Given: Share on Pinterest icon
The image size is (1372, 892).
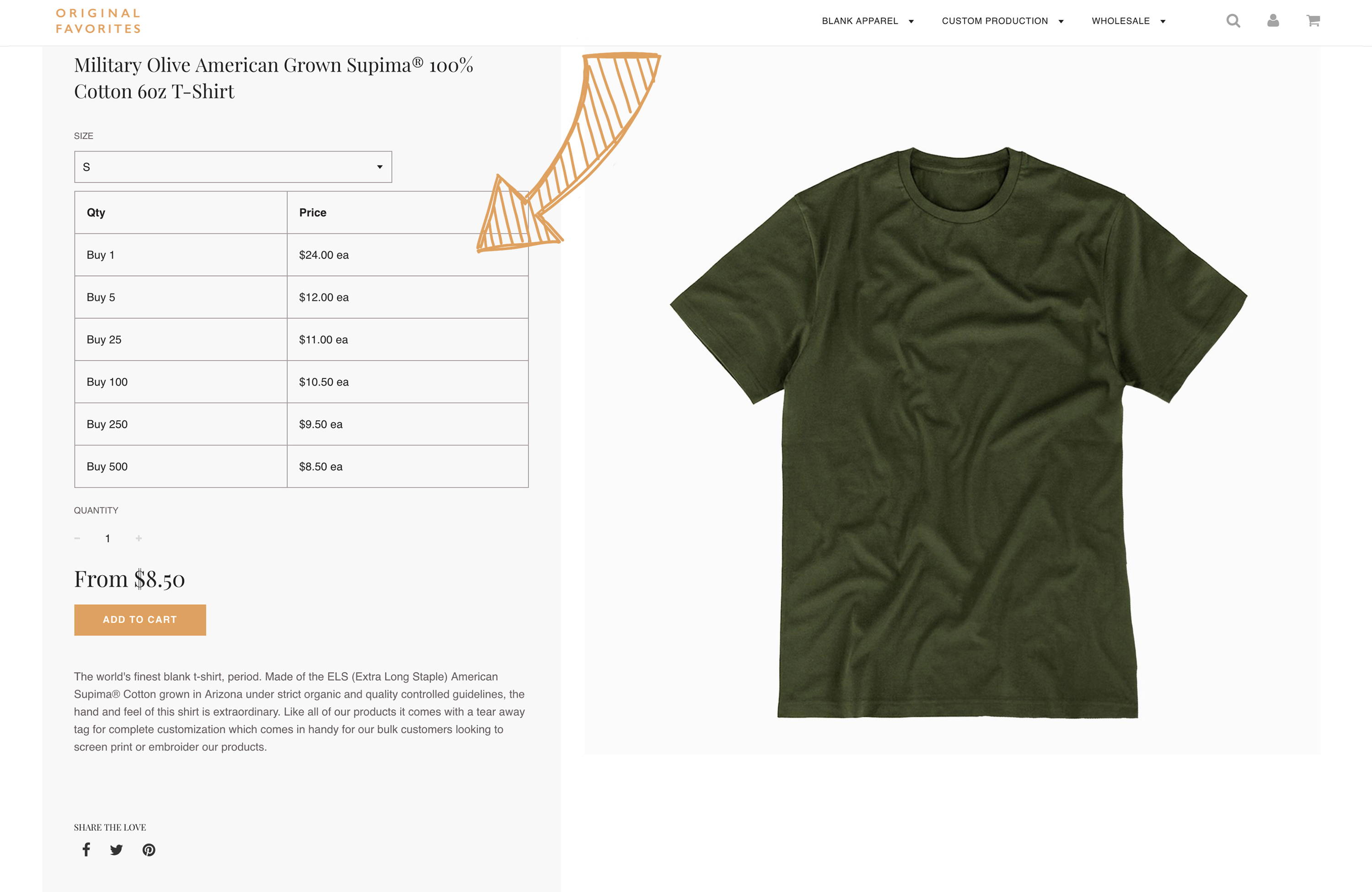Looking at the screenshot, I should (x=149, y=850).
